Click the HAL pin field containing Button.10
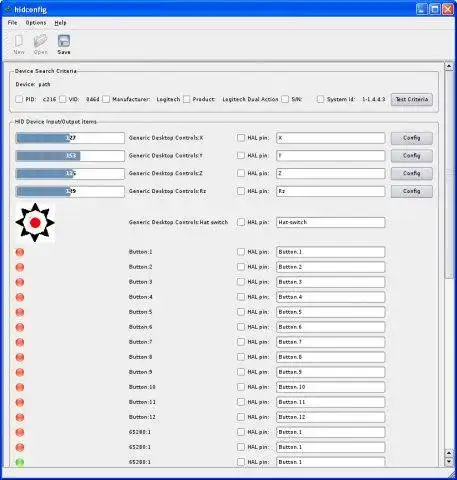The image size is (457, 480). [x=331, y=387]
